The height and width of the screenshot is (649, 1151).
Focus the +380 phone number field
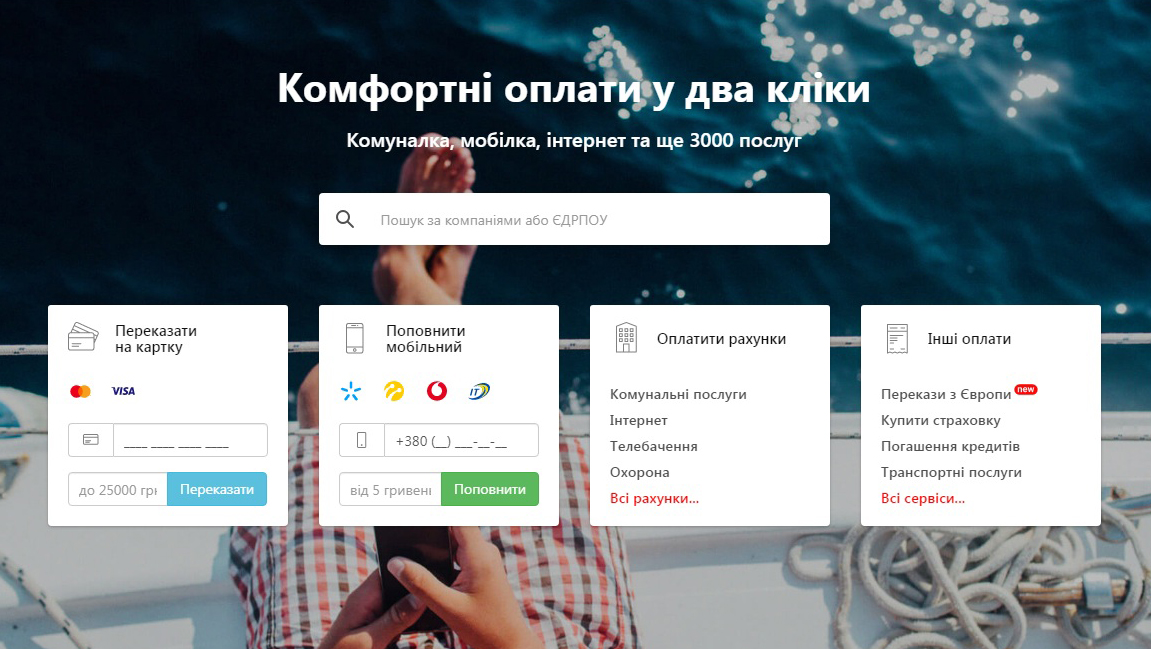pos(461,440)
